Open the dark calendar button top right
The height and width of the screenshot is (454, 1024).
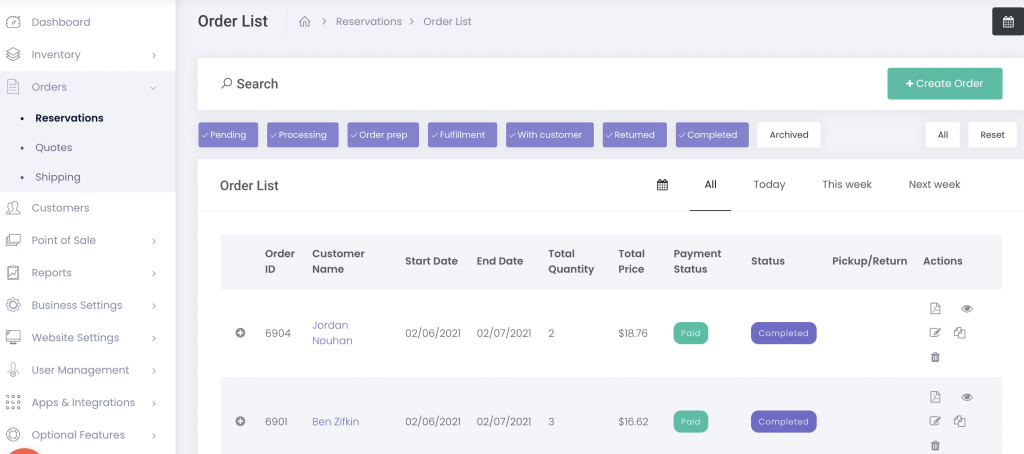click(1007, 22)
